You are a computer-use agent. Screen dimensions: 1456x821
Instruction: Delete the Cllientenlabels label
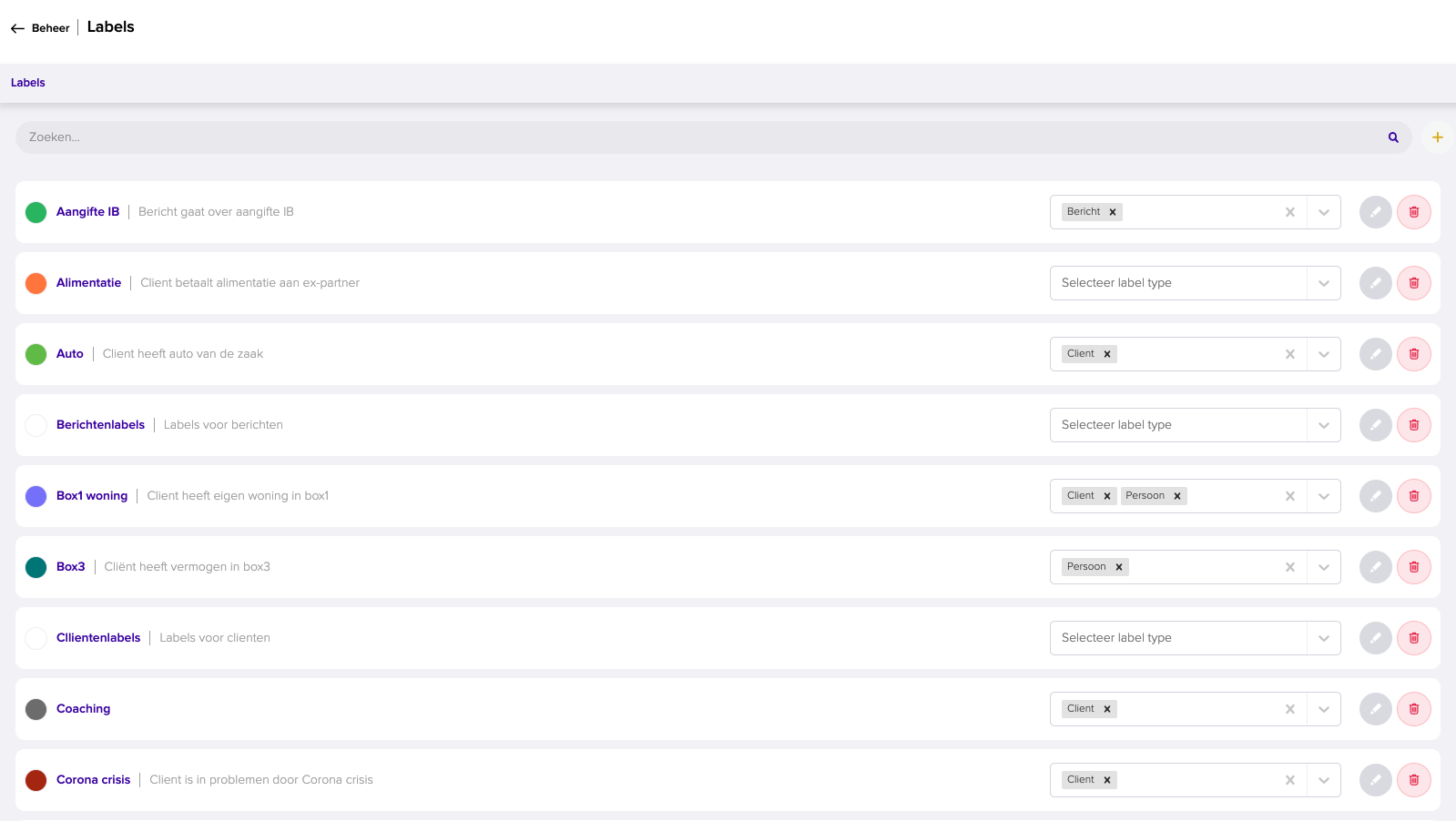coord(1414,638)
